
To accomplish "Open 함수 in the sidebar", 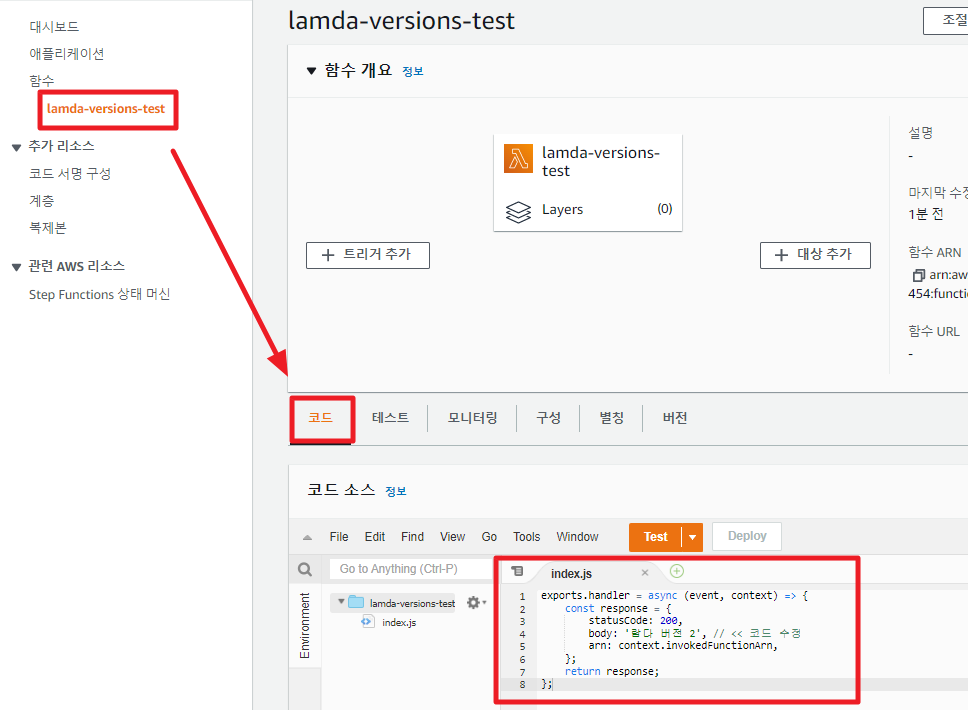I will point(41,80).
